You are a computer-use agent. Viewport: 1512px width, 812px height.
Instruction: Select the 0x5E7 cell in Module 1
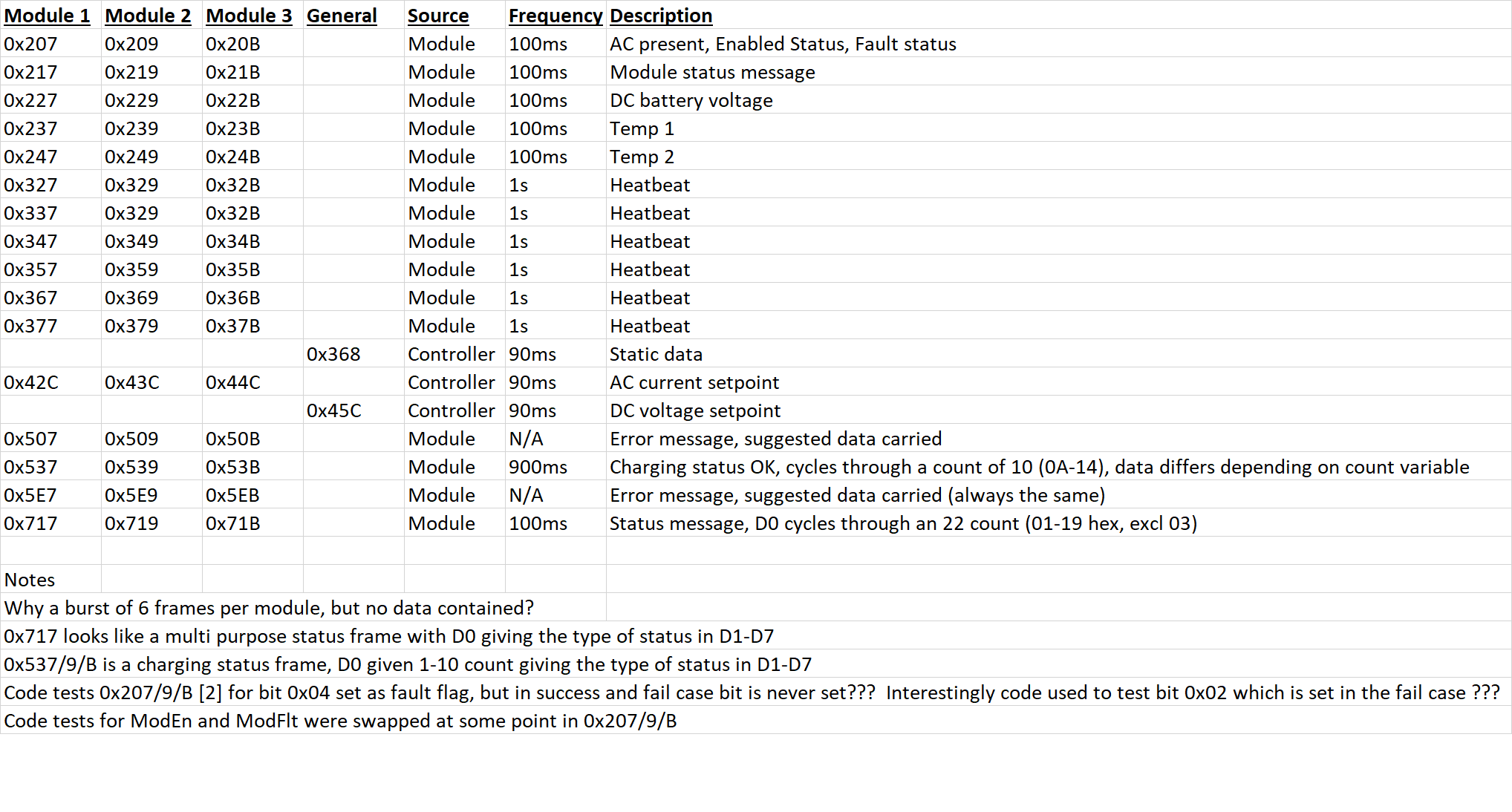(x=30, y=495)
